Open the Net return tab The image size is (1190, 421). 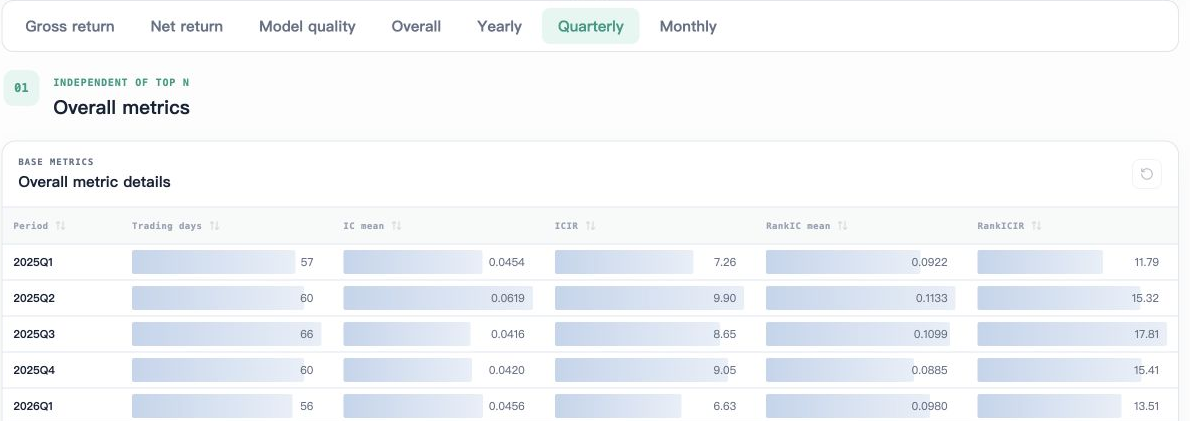coord(187,27)
